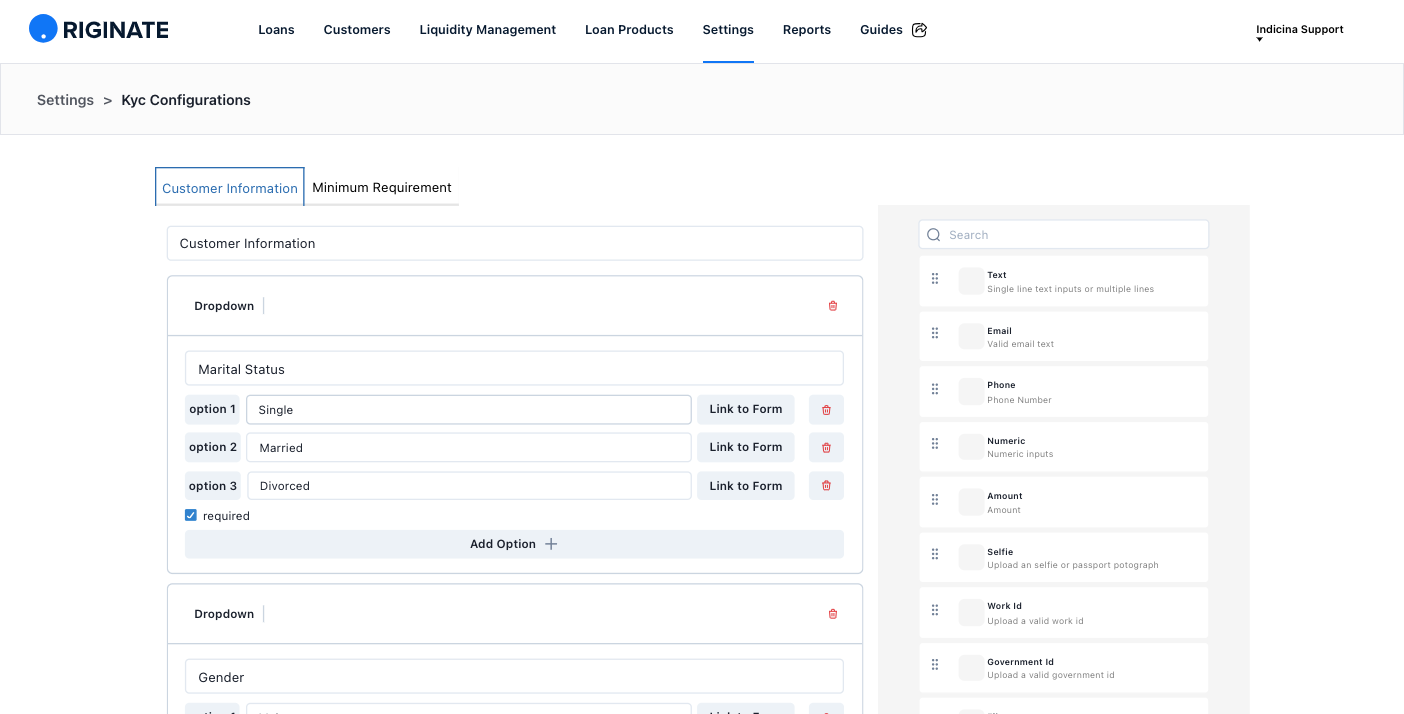This screenshot has width=1404, height=714.
Task: Click the Phone field type icon
Action: pos(971,391)
